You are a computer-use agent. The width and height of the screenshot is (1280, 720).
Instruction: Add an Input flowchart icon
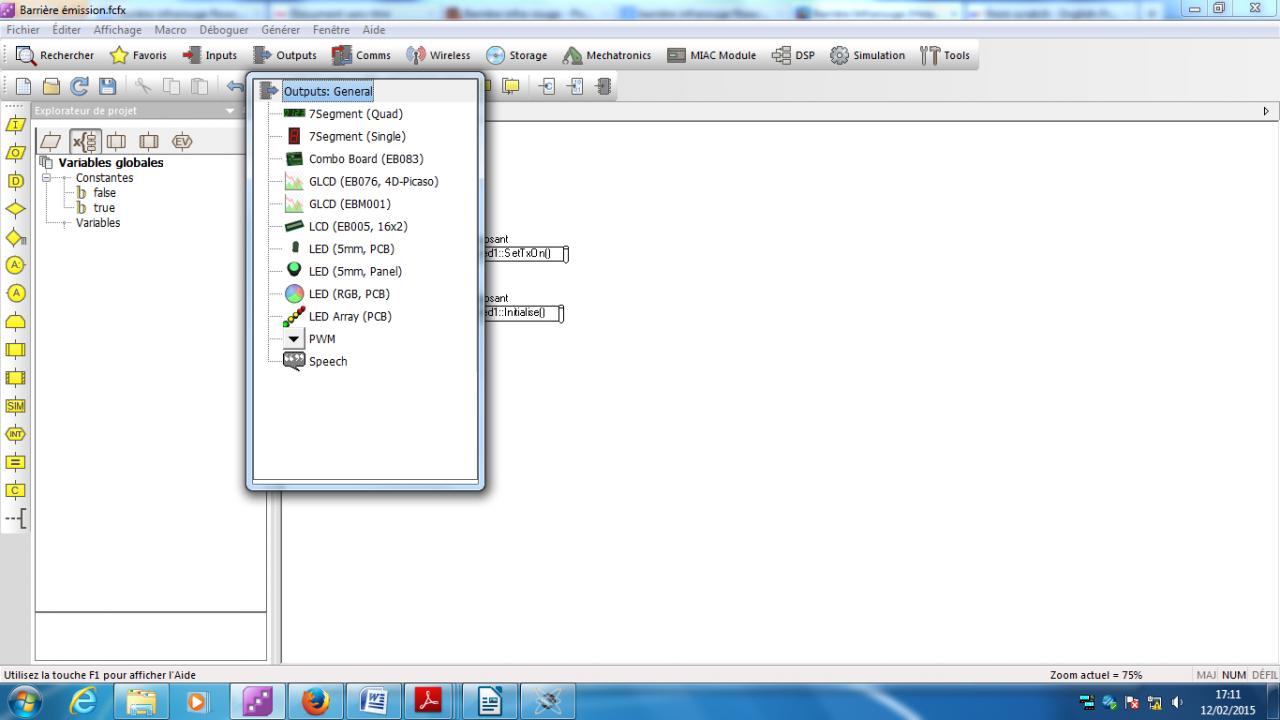pos(16,125)
